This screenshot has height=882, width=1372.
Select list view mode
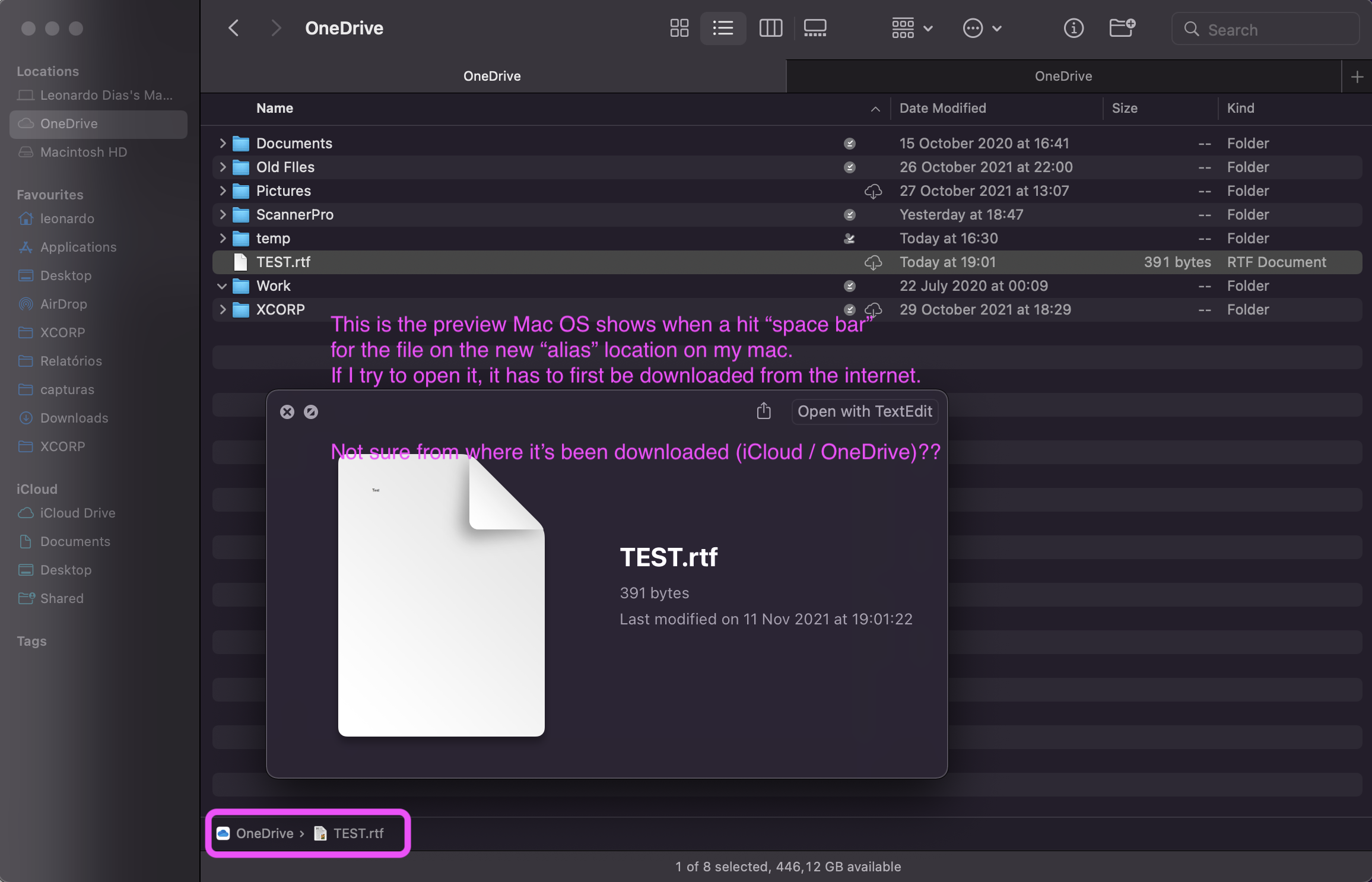723,28
